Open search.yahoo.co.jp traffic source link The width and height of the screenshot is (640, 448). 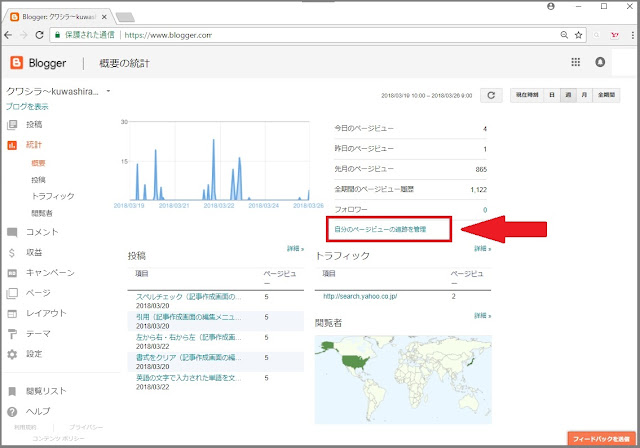360,297
